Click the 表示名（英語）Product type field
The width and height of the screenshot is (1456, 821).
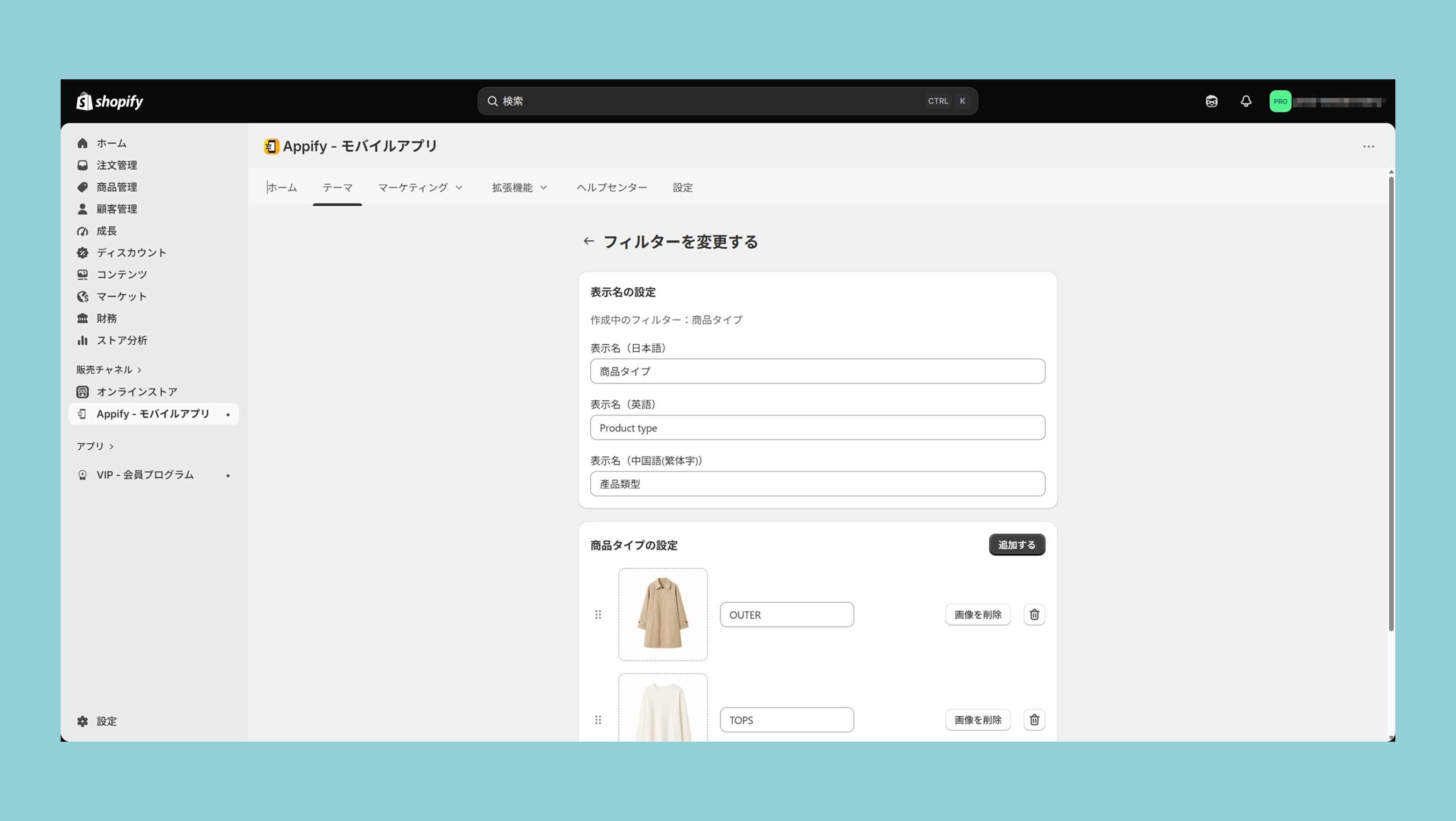click(817, 428)
